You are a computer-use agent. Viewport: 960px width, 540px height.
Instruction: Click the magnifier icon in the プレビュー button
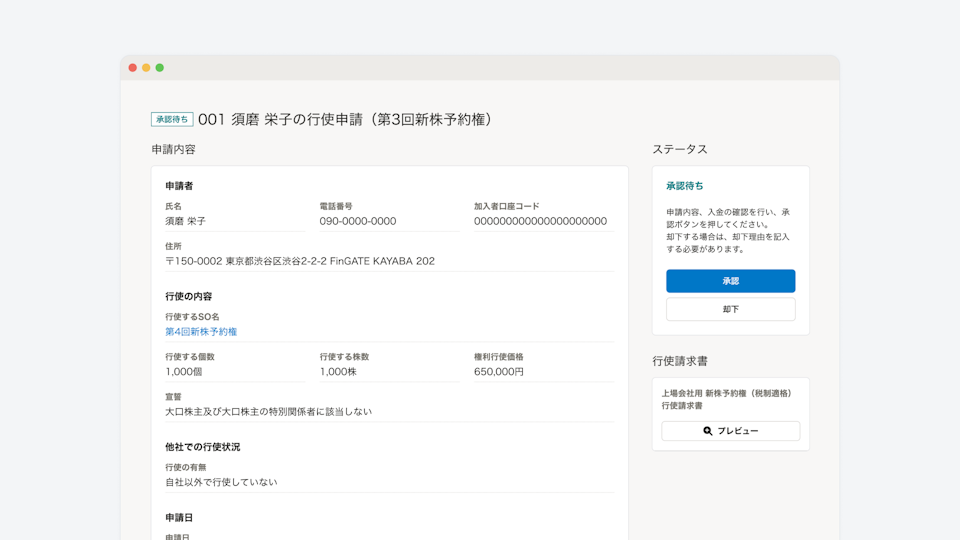pyautogui.click(x=708, y=431)
